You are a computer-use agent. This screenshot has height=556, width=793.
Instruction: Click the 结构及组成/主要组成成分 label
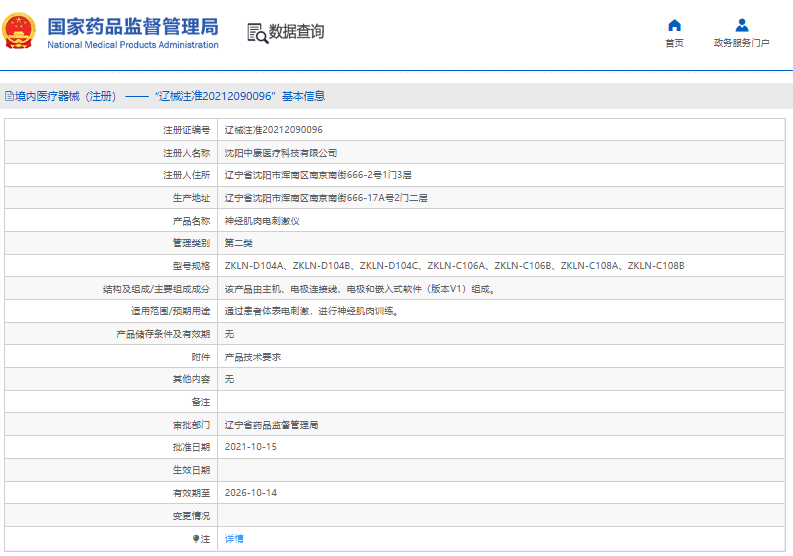(156, 289)
